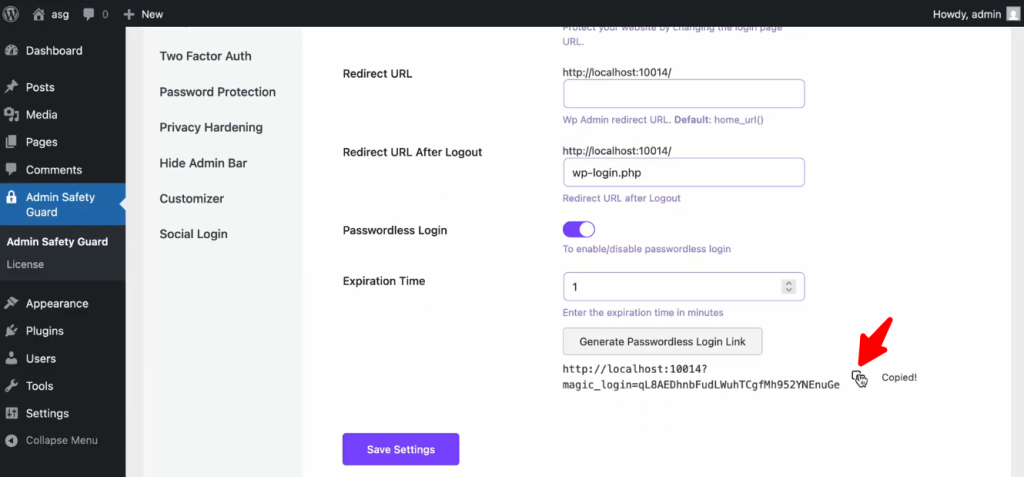Disable the Passwordless Login toggle
This screenshot has width=1024, height=477.
pos(579,230)
